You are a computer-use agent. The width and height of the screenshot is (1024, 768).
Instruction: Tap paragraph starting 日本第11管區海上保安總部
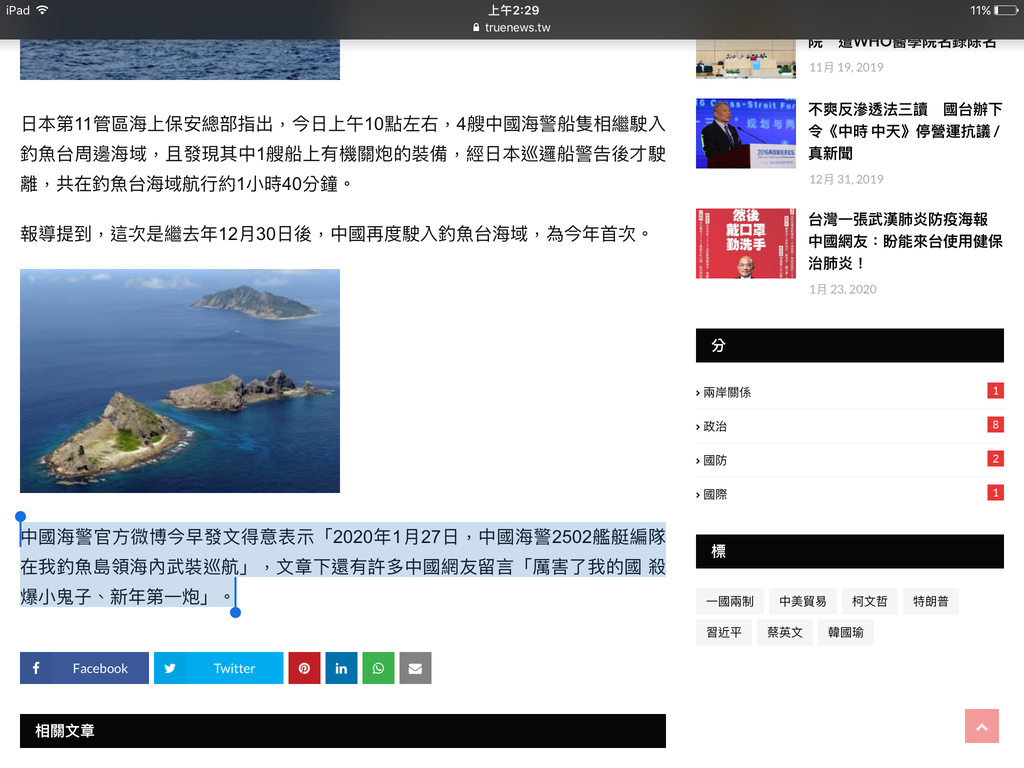pos(343,153)
